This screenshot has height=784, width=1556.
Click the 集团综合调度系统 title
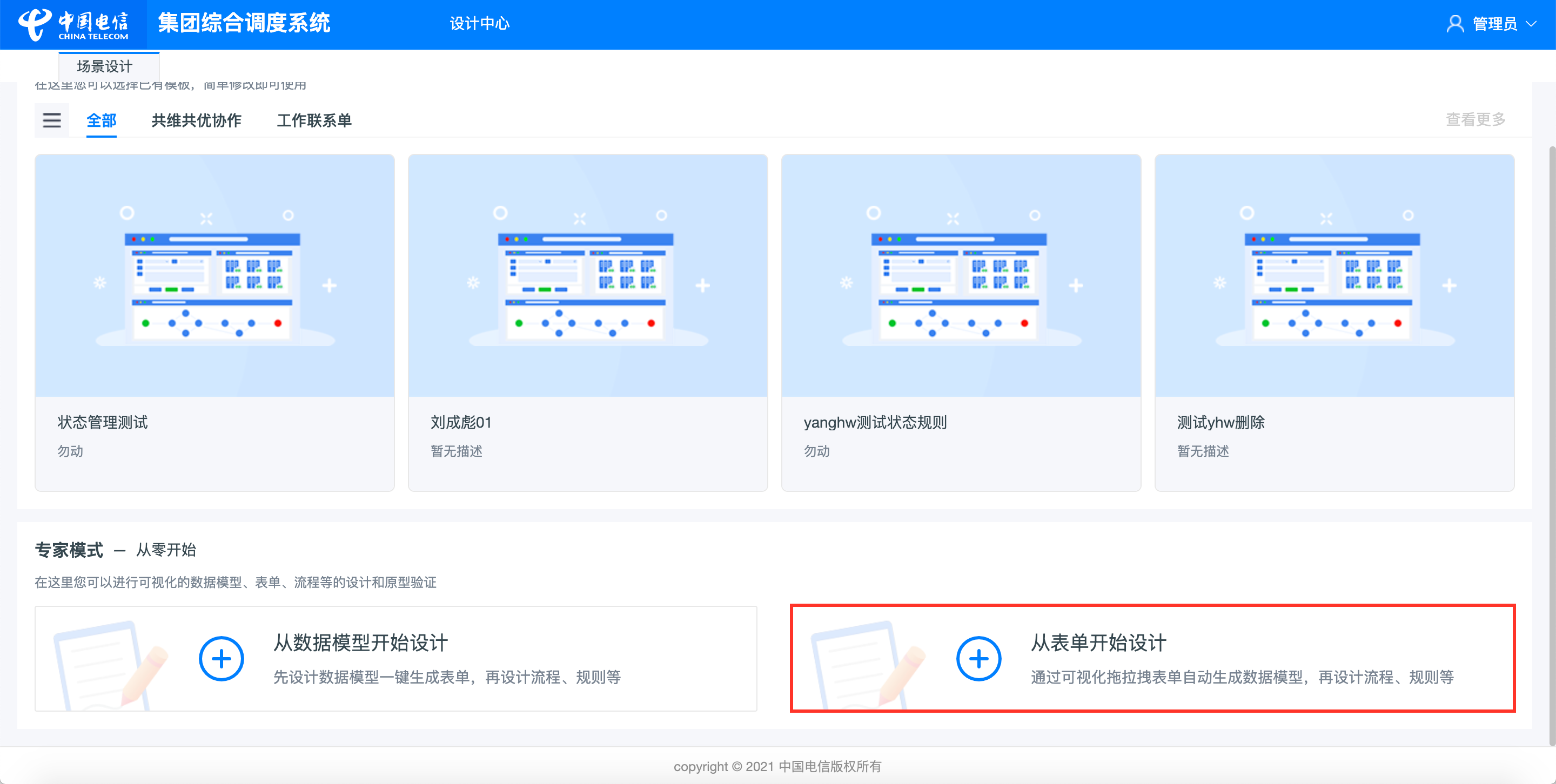click(244, 24)
